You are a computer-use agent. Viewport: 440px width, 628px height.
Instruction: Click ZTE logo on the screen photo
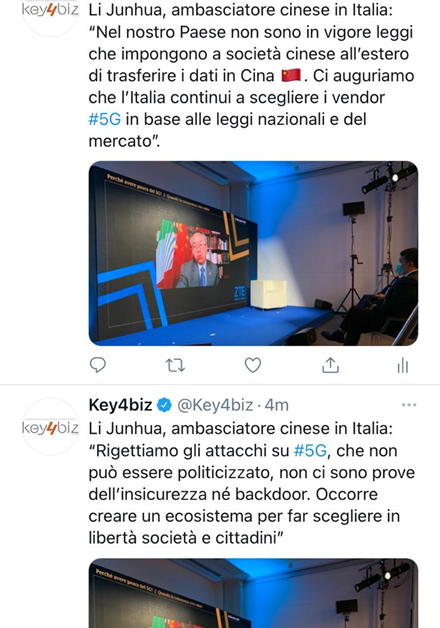coord(239,292)
